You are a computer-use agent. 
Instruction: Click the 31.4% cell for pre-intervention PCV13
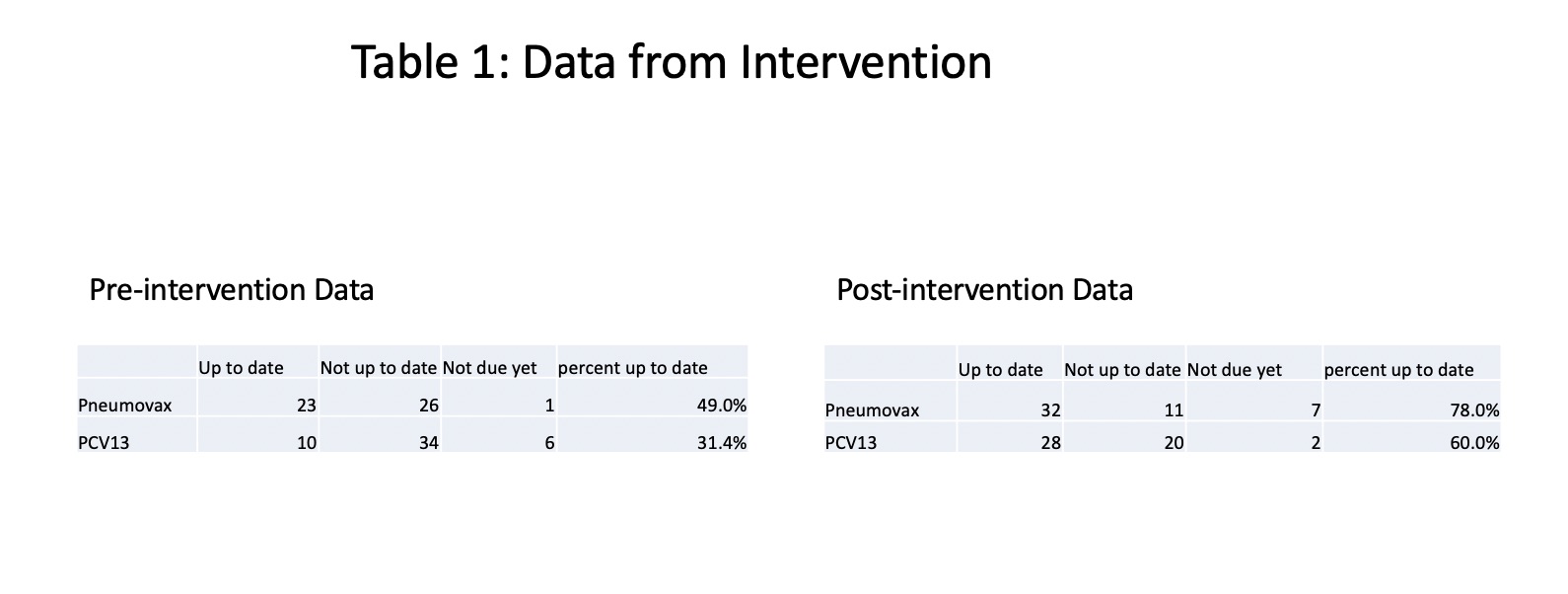tap(722, 443)
